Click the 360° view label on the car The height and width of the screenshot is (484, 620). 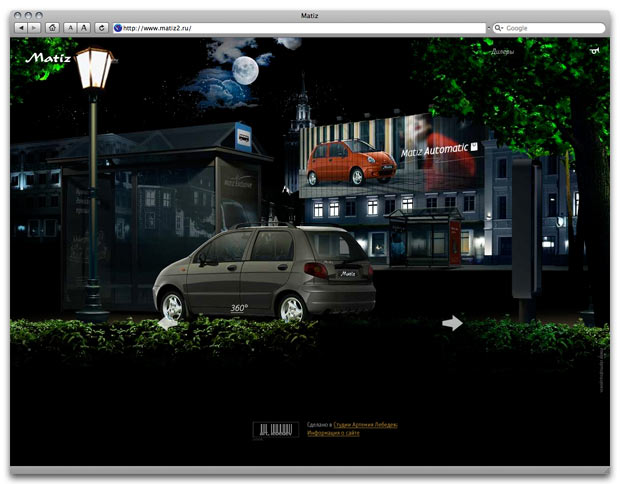[x=239, y=308]
